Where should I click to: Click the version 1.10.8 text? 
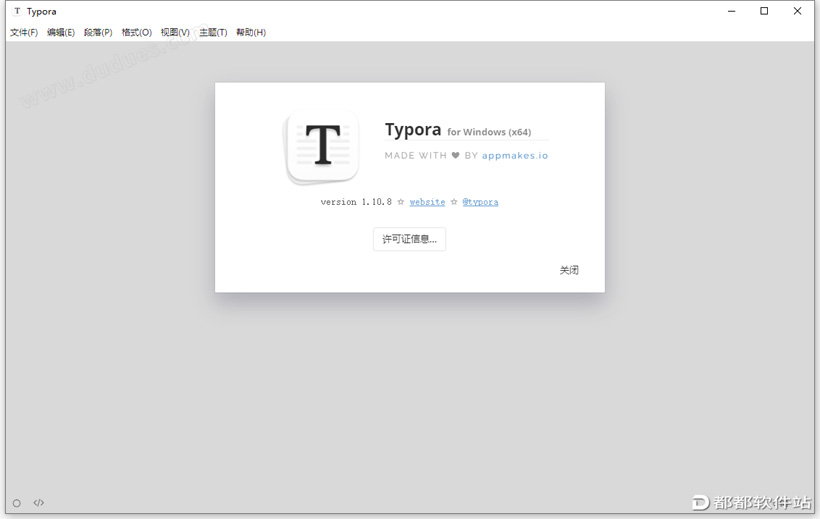click(356, 202)
